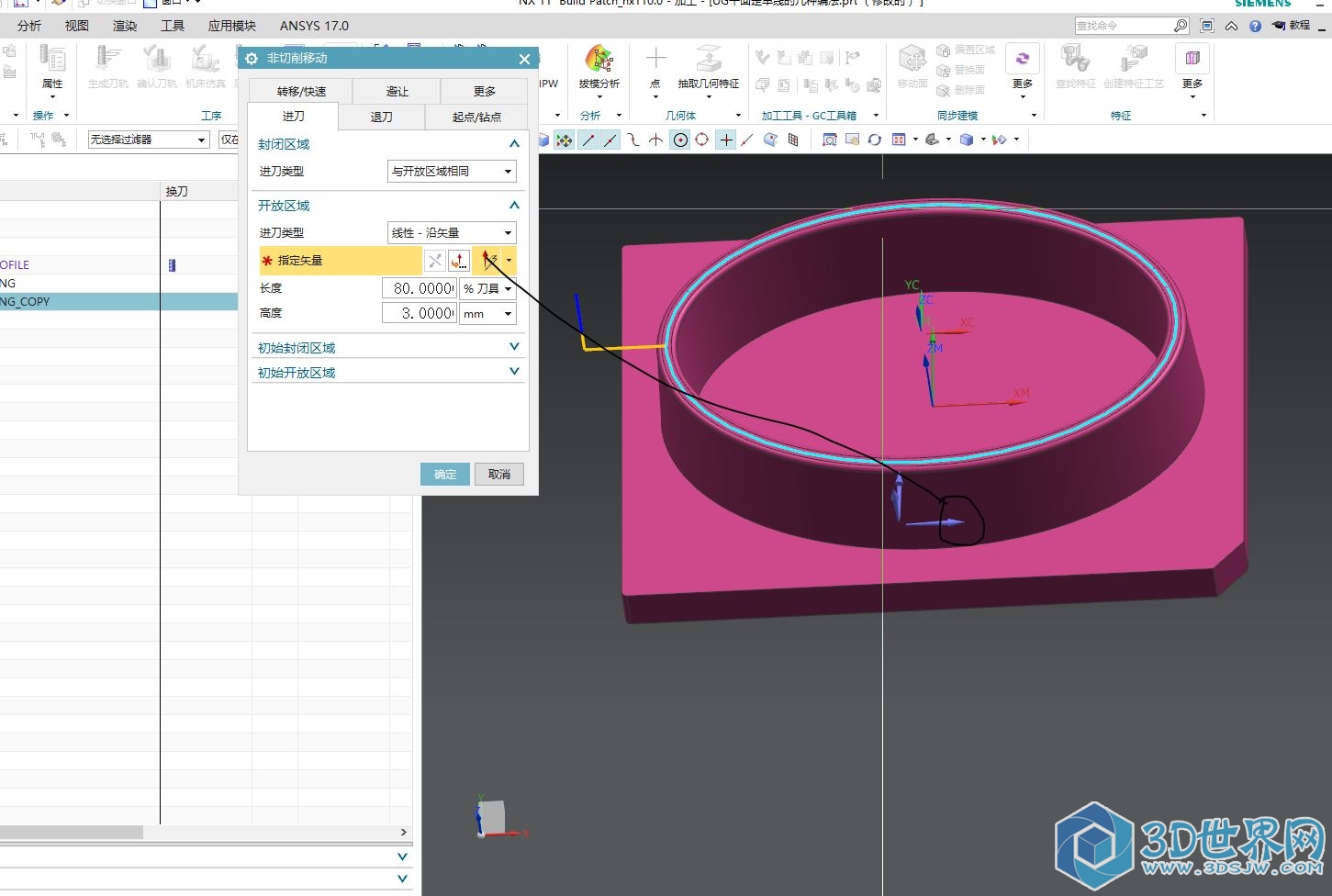Screen dimensions: 1332x896
Task: Click the point on curve snap icon
Action: pyautogui.click(x=747, y=140)
